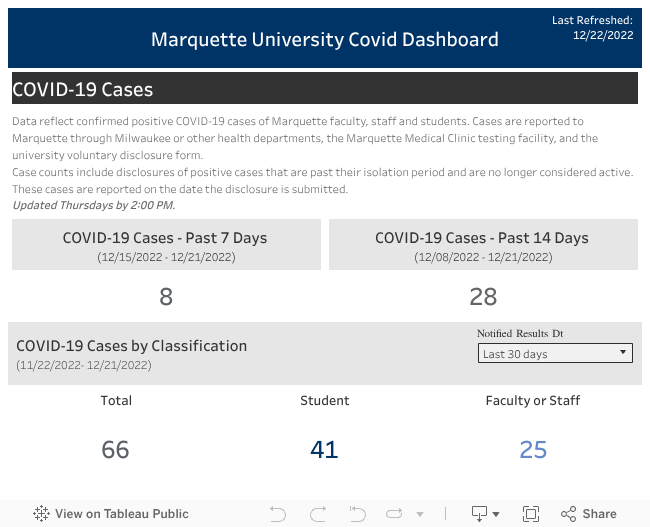Select the Student cases value 41
The image size is (650, 527).
[x=324, y=450]
